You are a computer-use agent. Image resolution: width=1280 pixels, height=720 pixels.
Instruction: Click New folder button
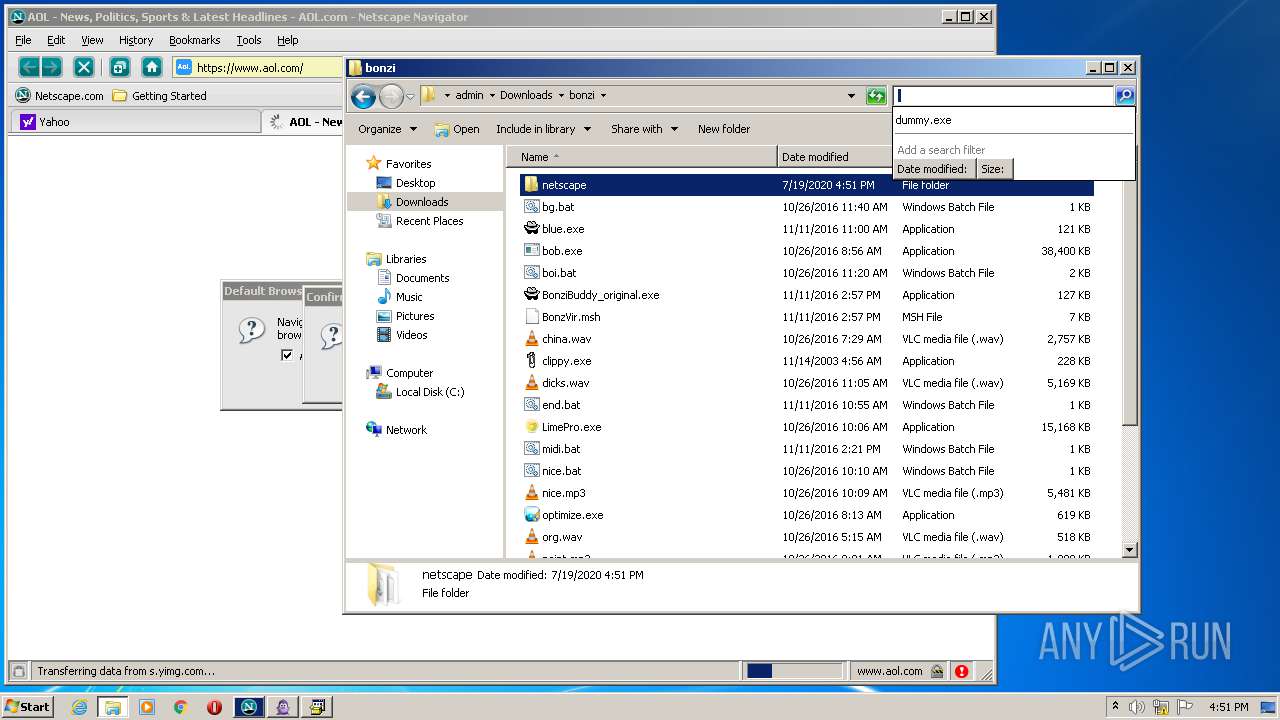coord(724,129)
